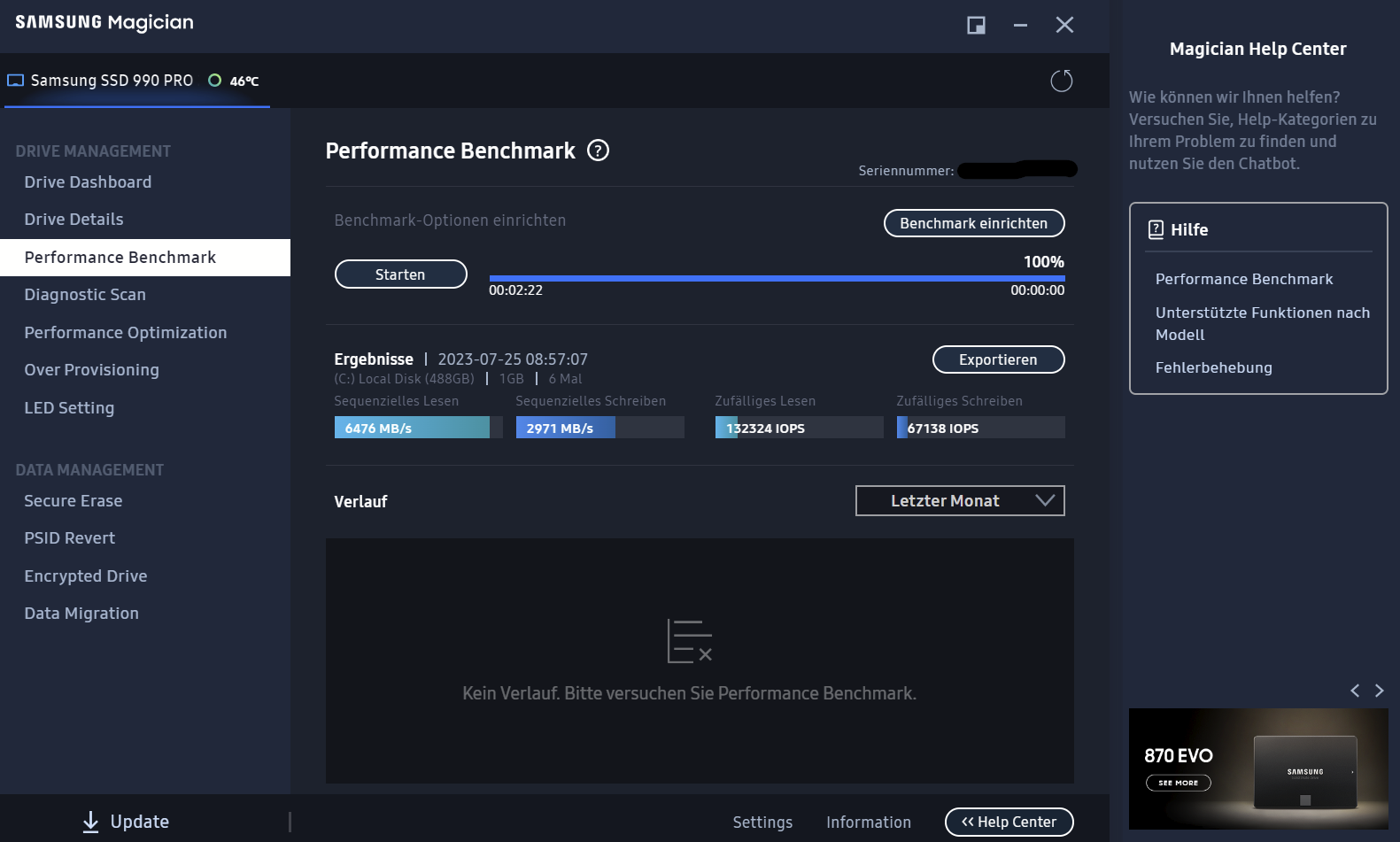Click the benchmark progress bar

tap(777, 278)
